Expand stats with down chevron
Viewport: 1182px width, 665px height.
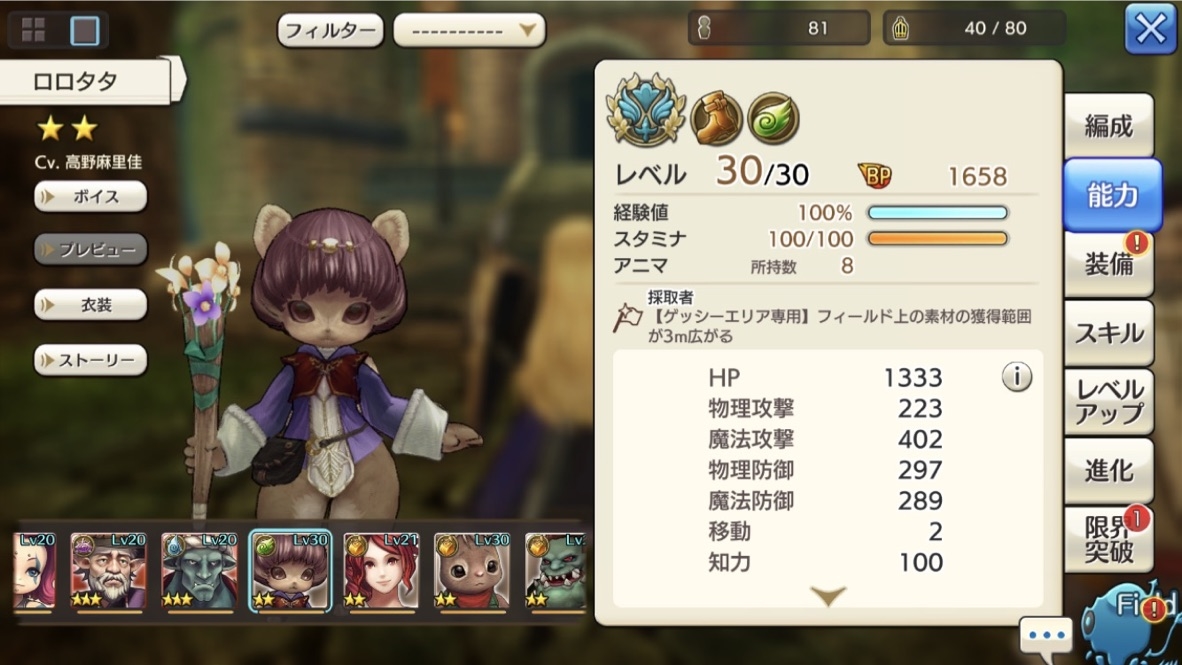pyautogui.click(x=828, y=596)
